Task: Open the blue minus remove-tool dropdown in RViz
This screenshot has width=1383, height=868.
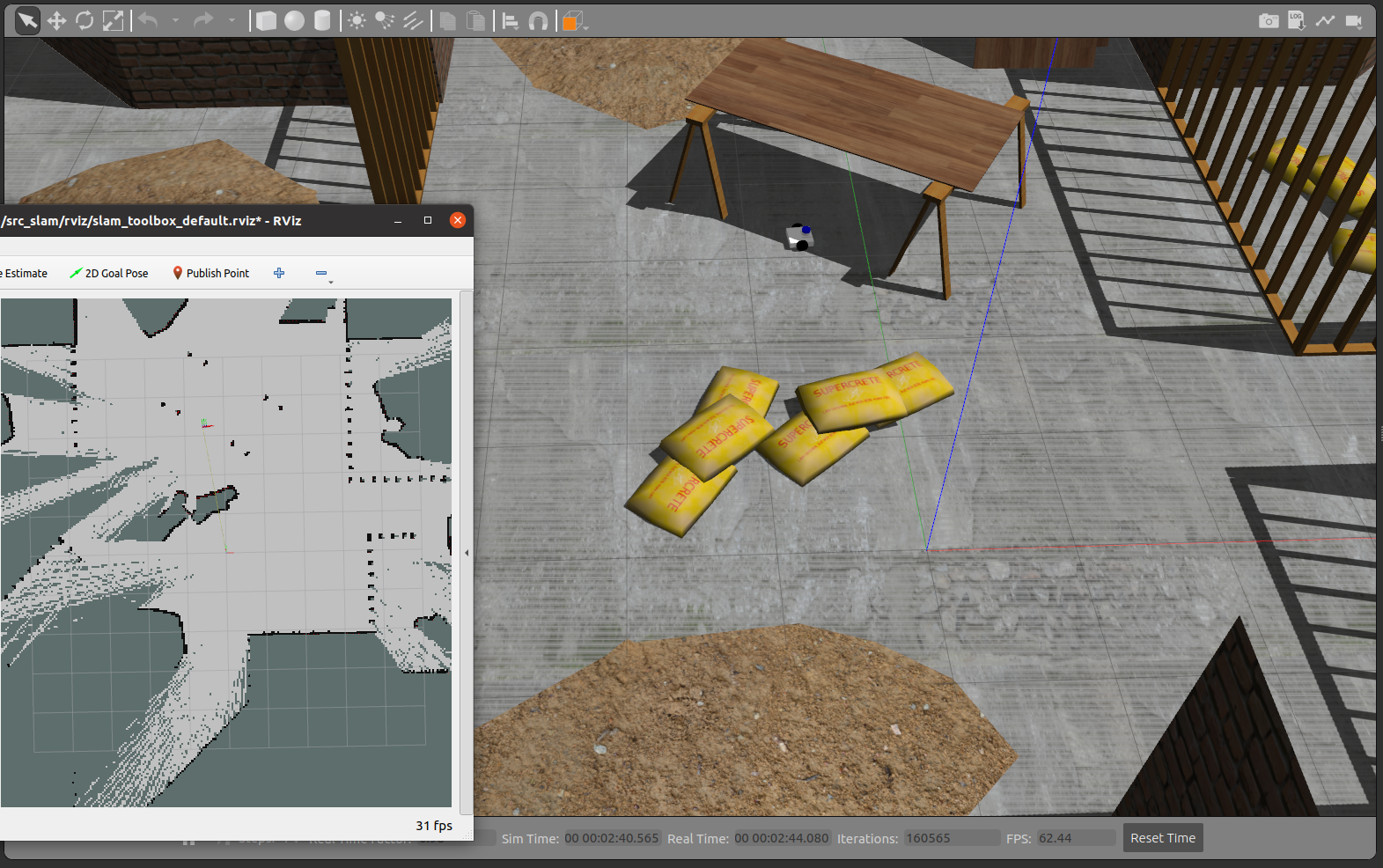Action: (323, 275)
